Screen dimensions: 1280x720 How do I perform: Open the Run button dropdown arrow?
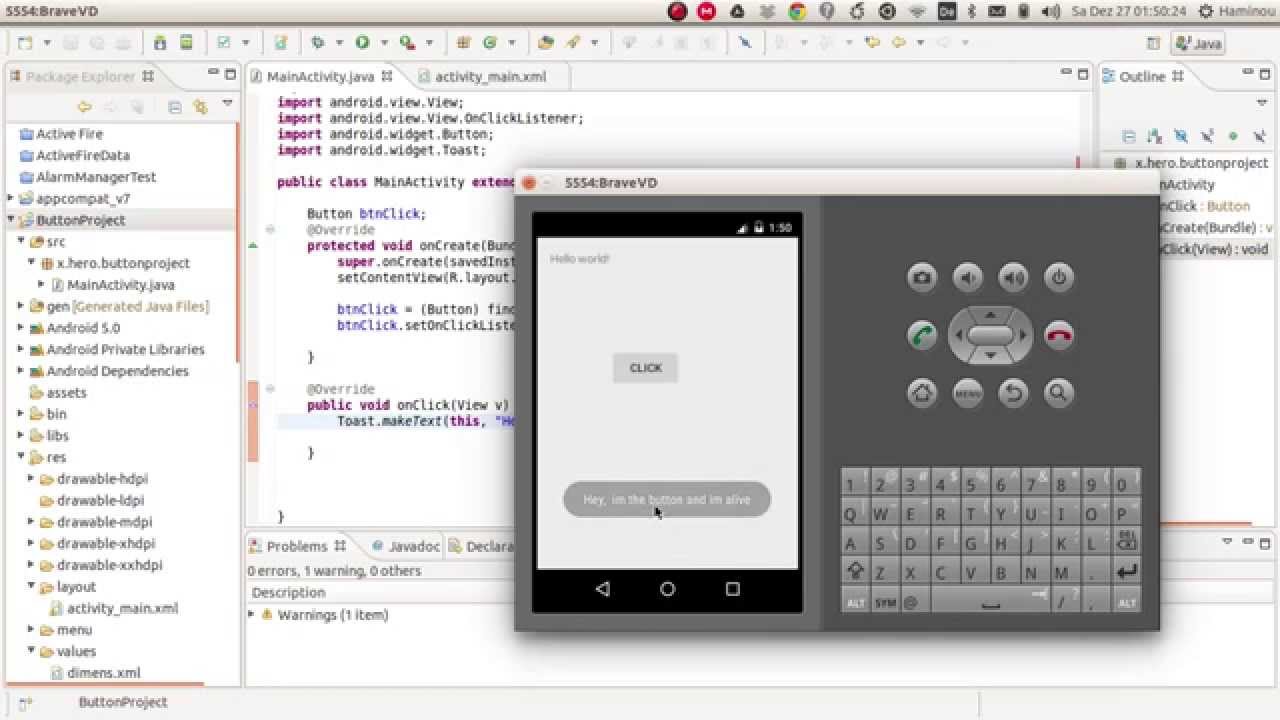tap(384, 43)
